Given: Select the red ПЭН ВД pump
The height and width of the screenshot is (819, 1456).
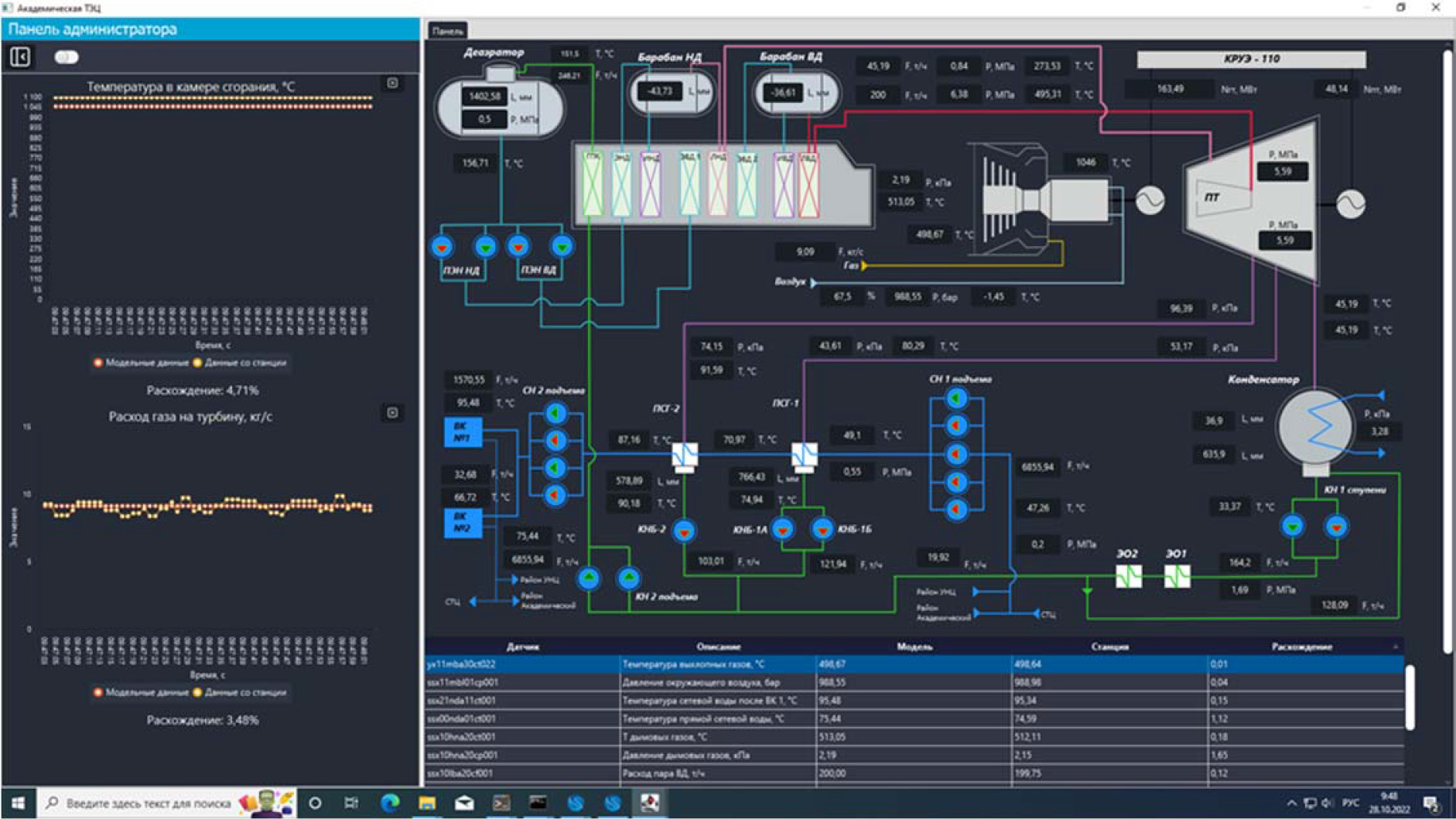Looking at the screenshot, I should tap(518, 247).
